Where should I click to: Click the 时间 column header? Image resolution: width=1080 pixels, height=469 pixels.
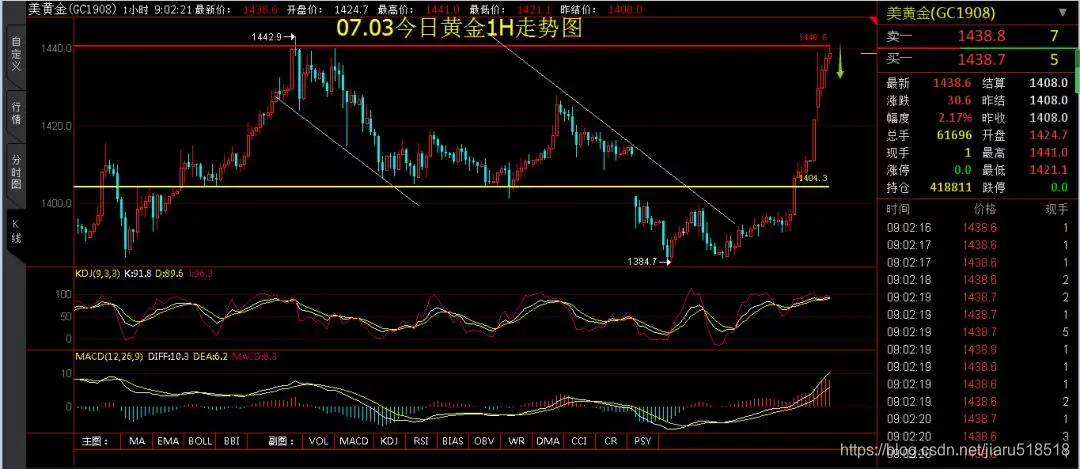tap(897, 209)
